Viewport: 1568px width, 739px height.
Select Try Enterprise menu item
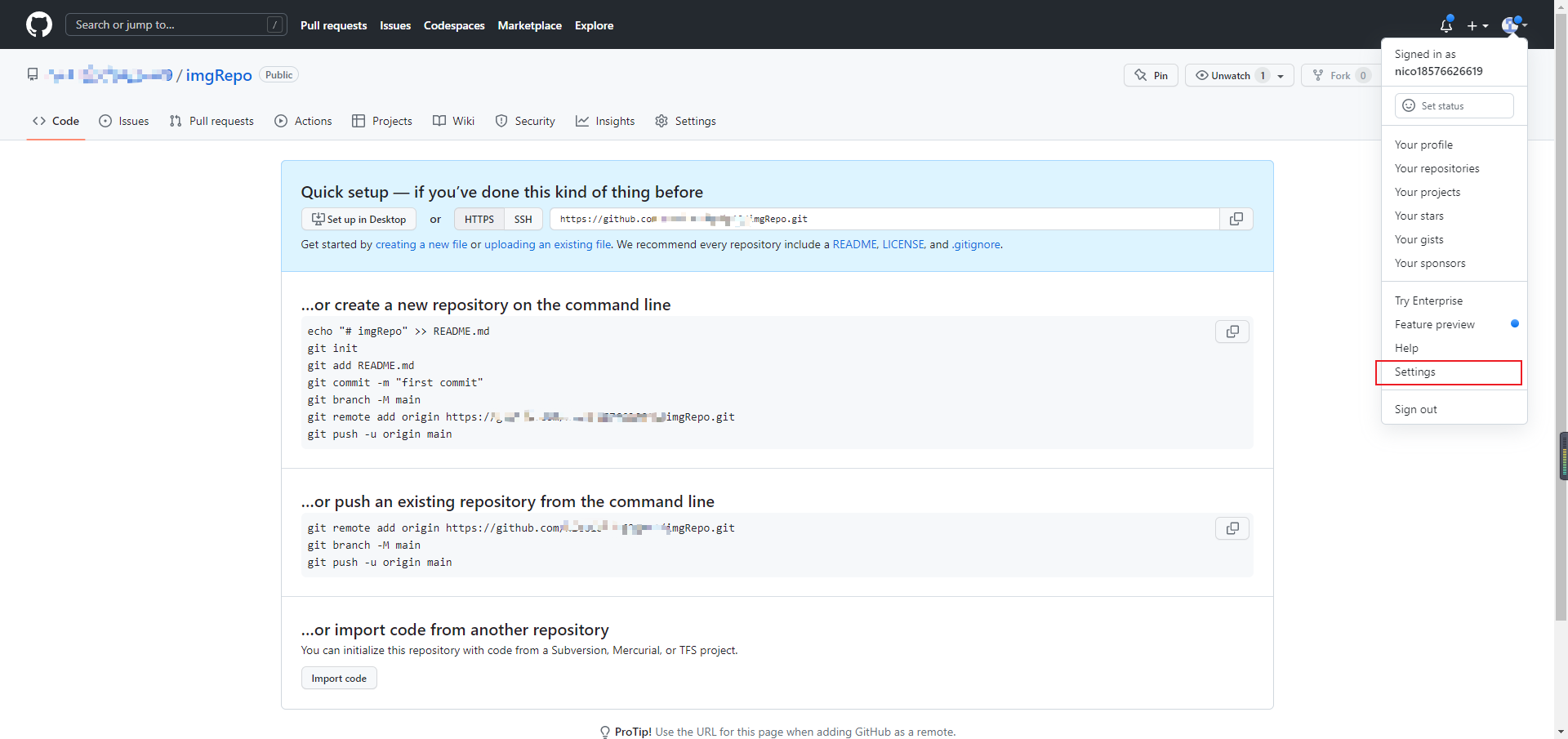point(1454,300)
